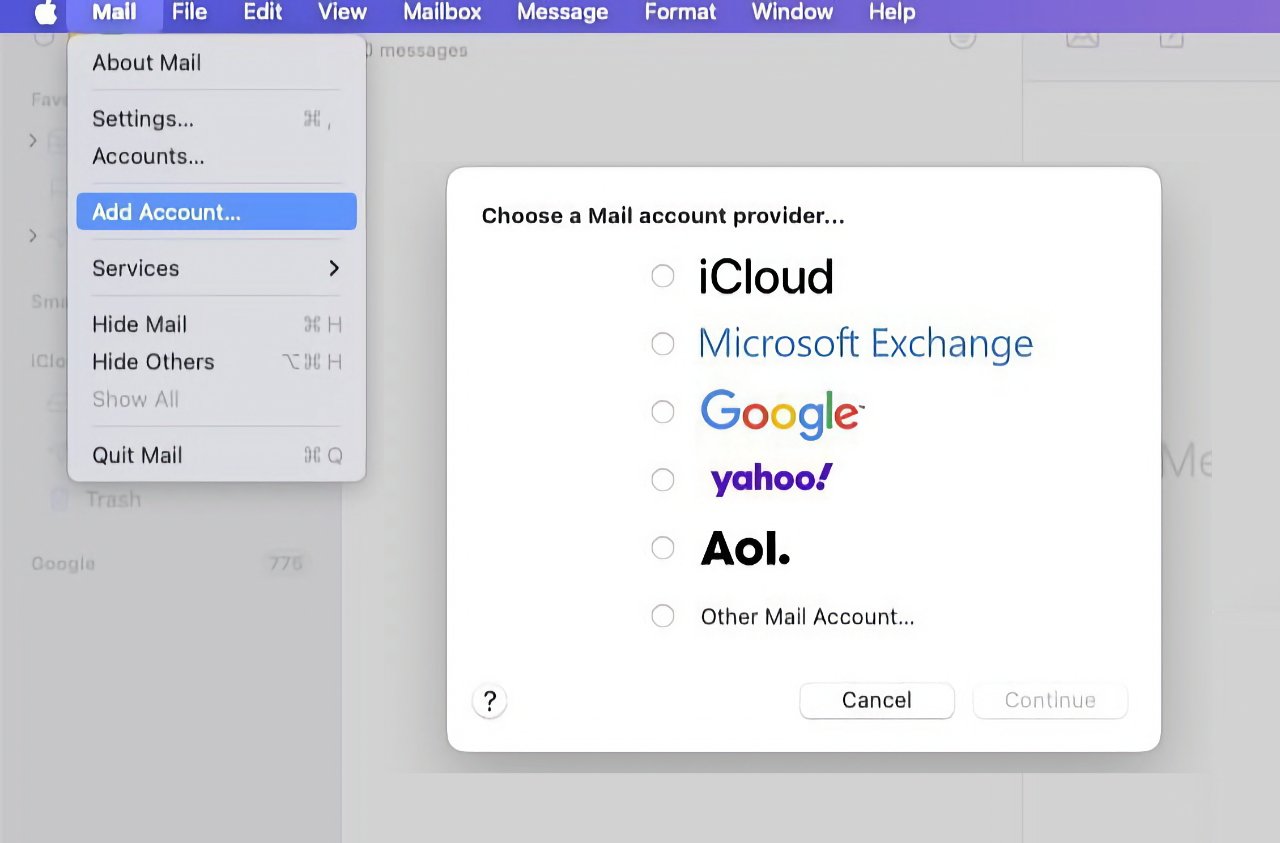Open the Mailbox menu
The height and width of the screenshot is (843, 1280).
point(441,13)
